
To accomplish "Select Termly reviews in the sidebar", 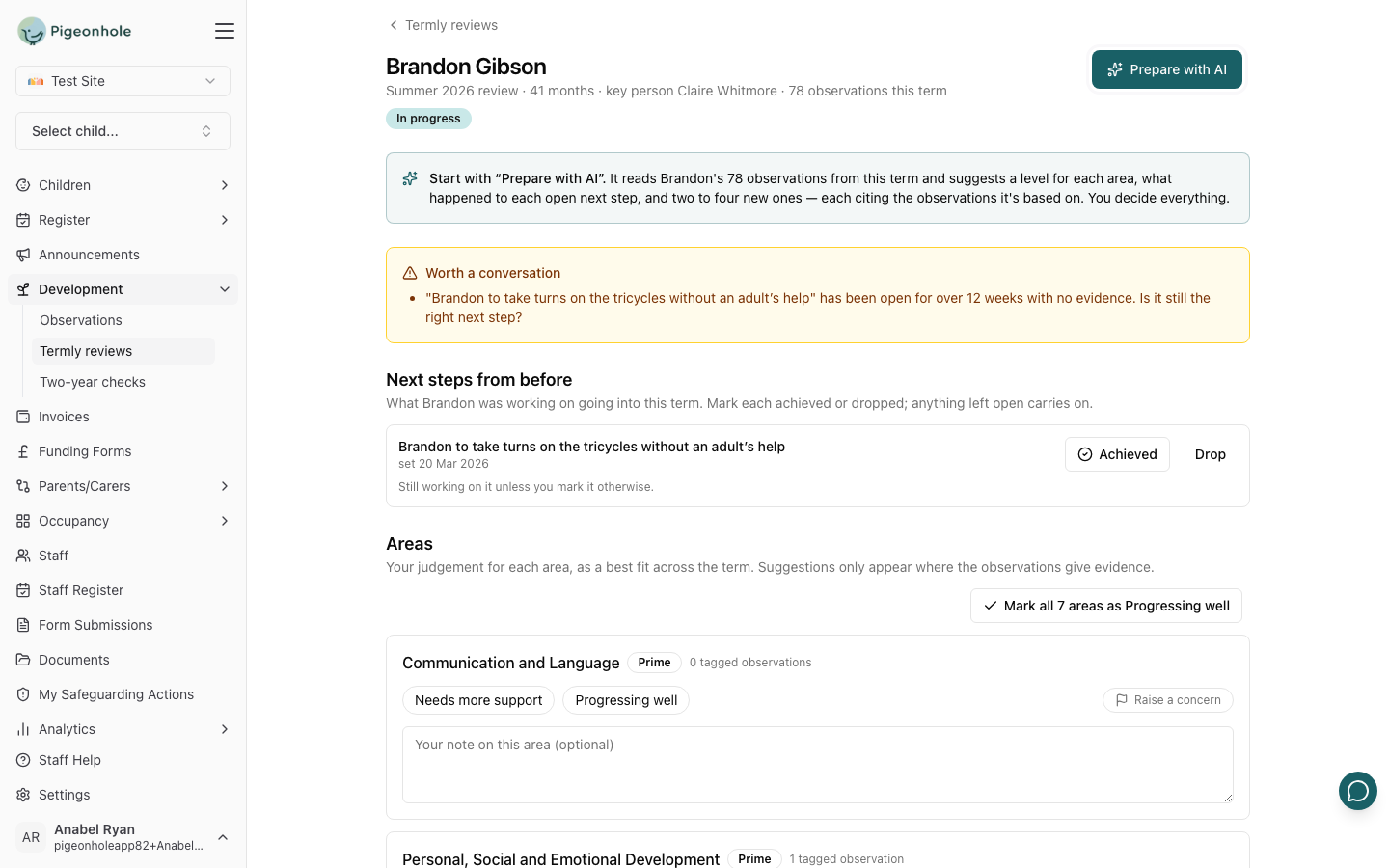I will pyautogui.click(x=123, y=351).
